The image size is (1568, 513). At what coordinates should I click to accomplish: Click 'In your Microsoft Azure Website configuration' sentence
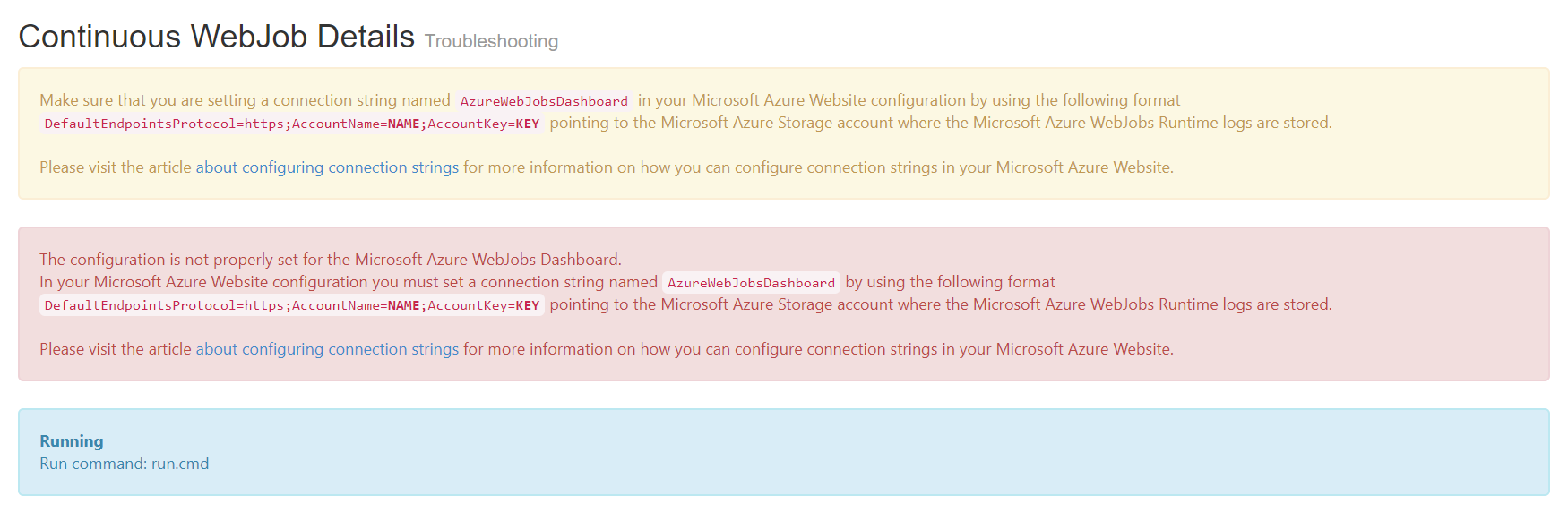(x=349, y=282)
